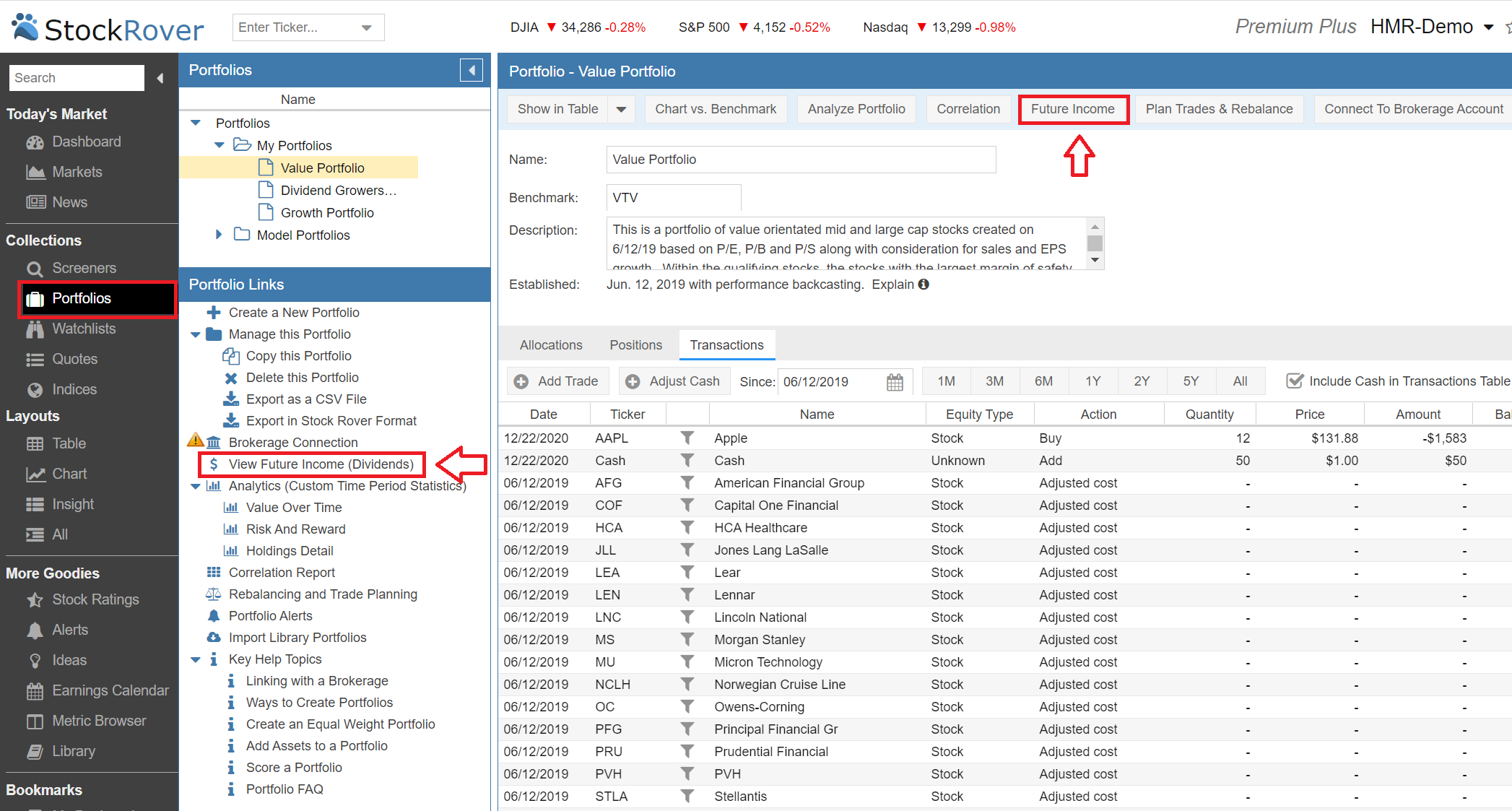Expand the Model Portfolios folder

tap(219, 235)
